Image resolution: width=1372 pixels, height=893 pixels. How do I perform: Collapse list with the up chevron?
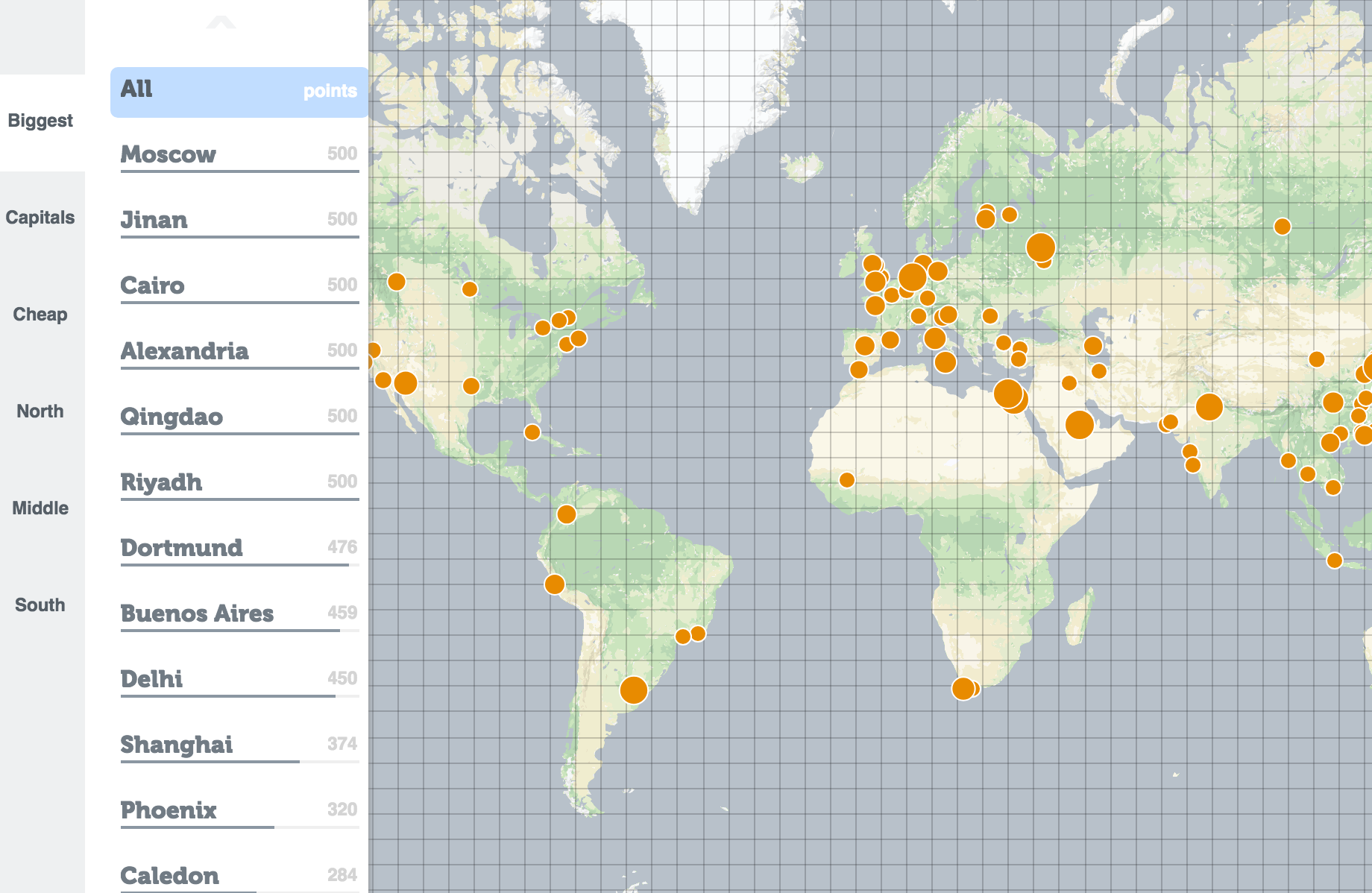point(221,22)
